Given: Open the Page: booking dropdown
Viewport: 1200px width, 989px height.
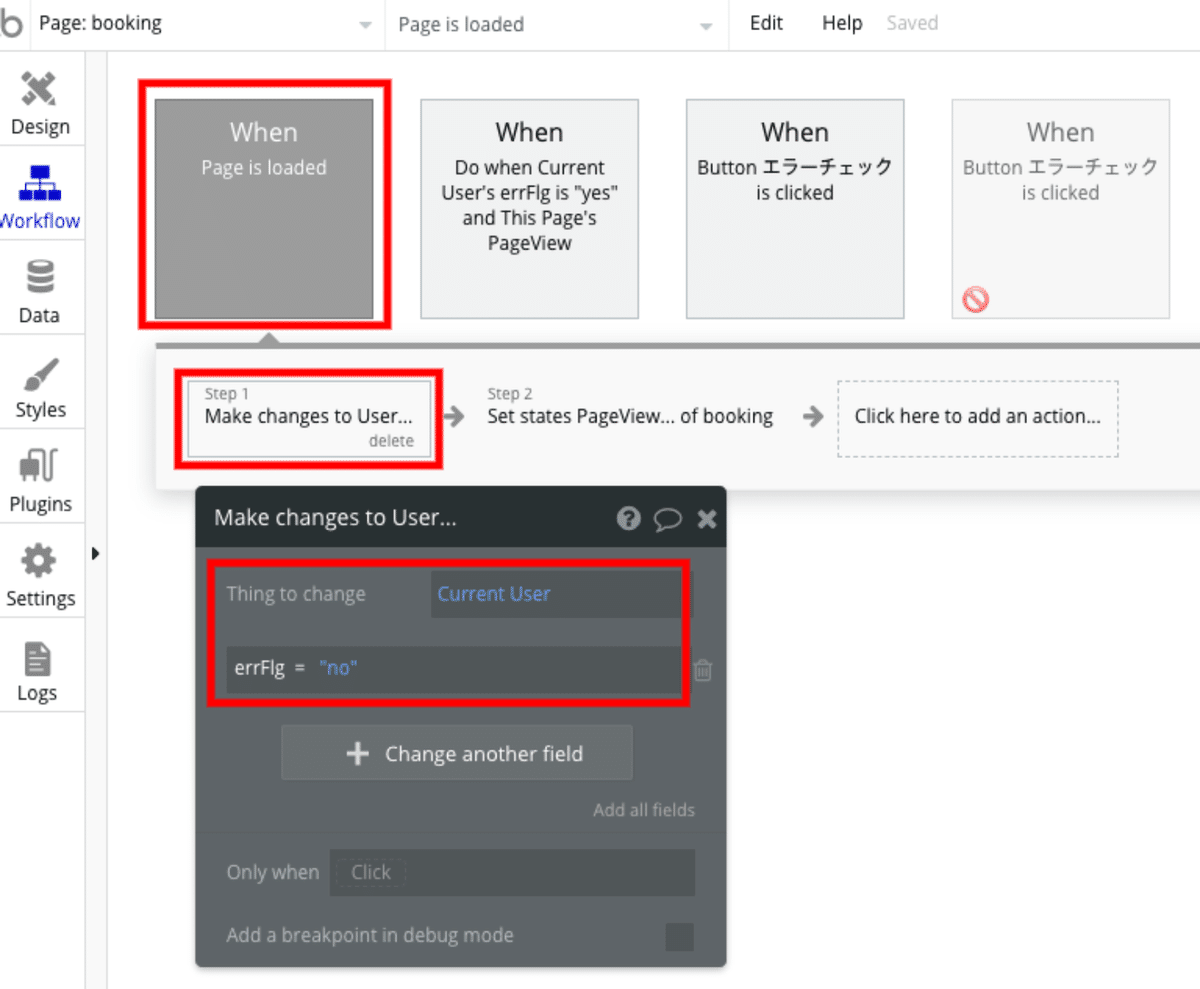Looking at the screenshot, I should [x=207, y=25].
